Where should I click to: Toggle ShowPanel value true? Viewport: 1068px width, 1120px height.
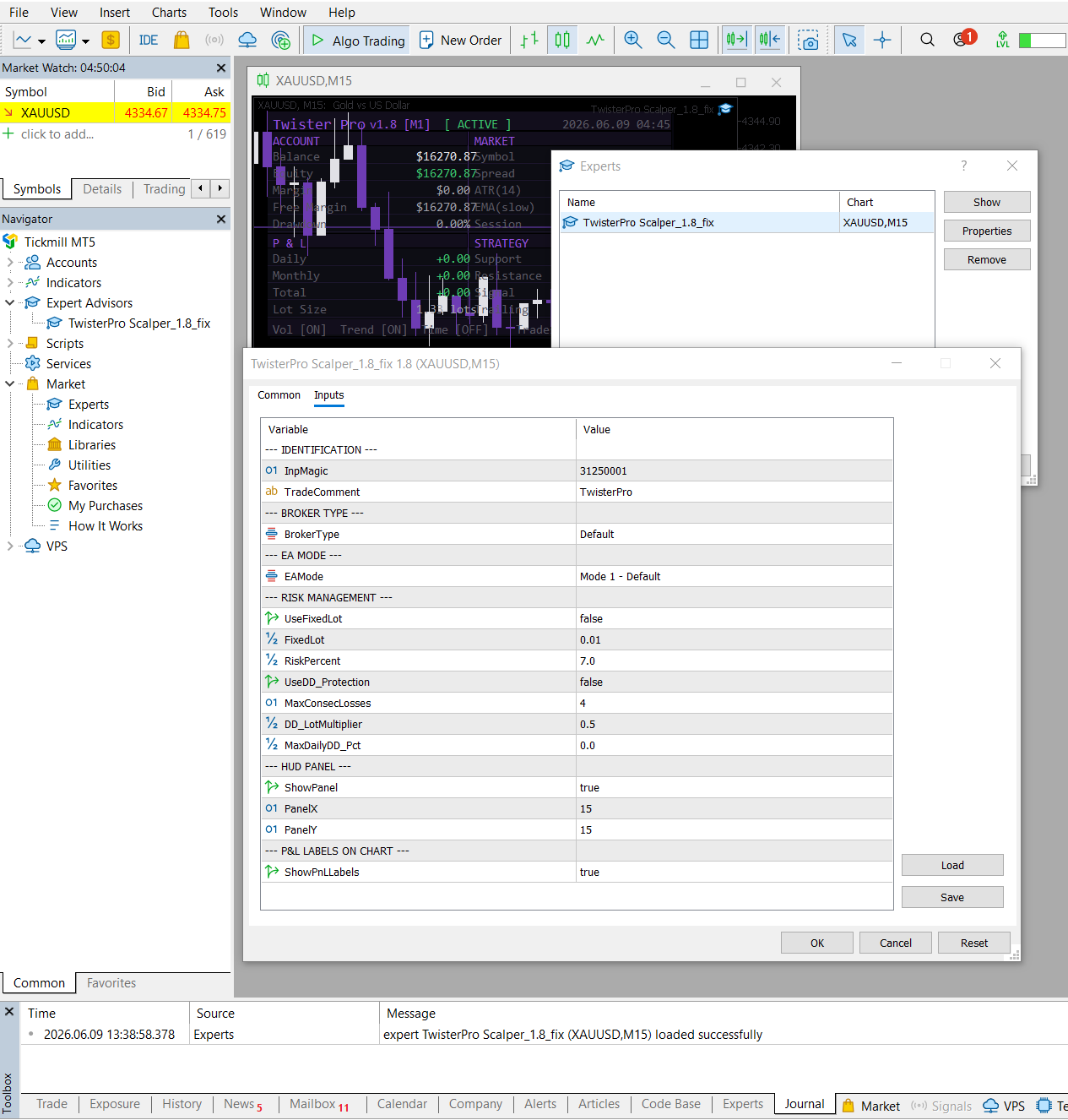735,788
